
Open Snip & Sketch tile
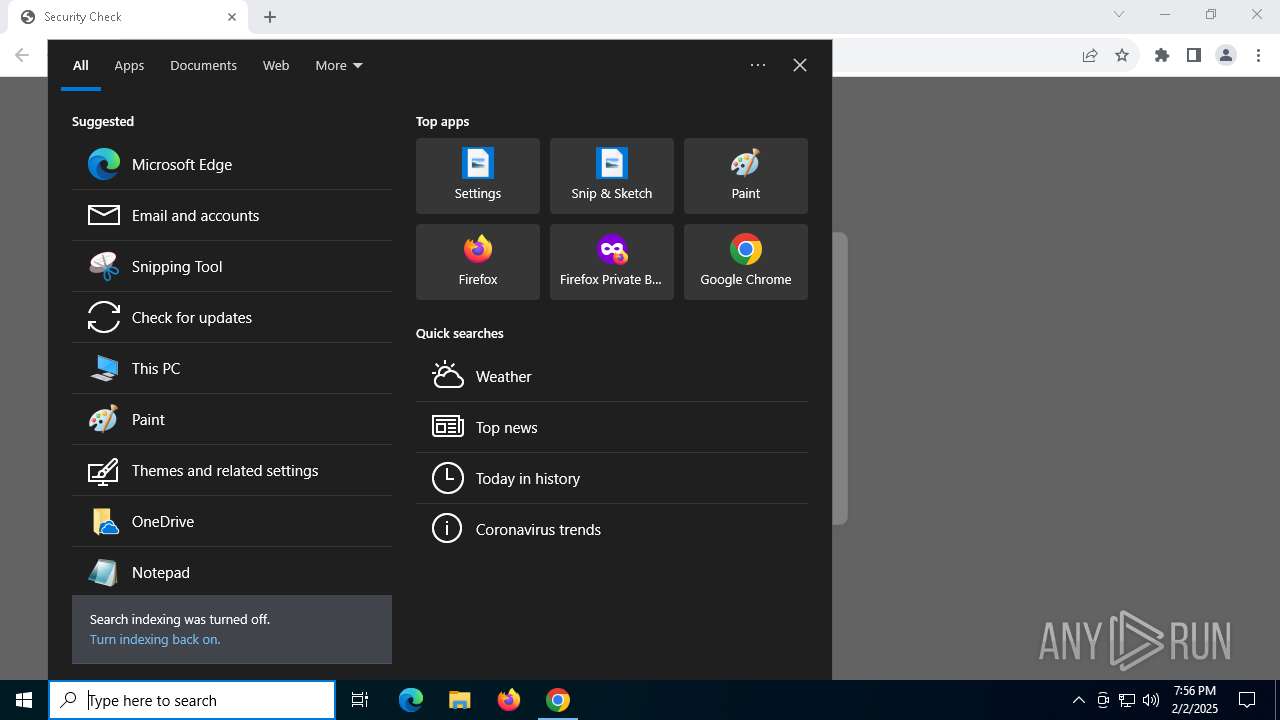pyautogui.click(x=612, y=176)
